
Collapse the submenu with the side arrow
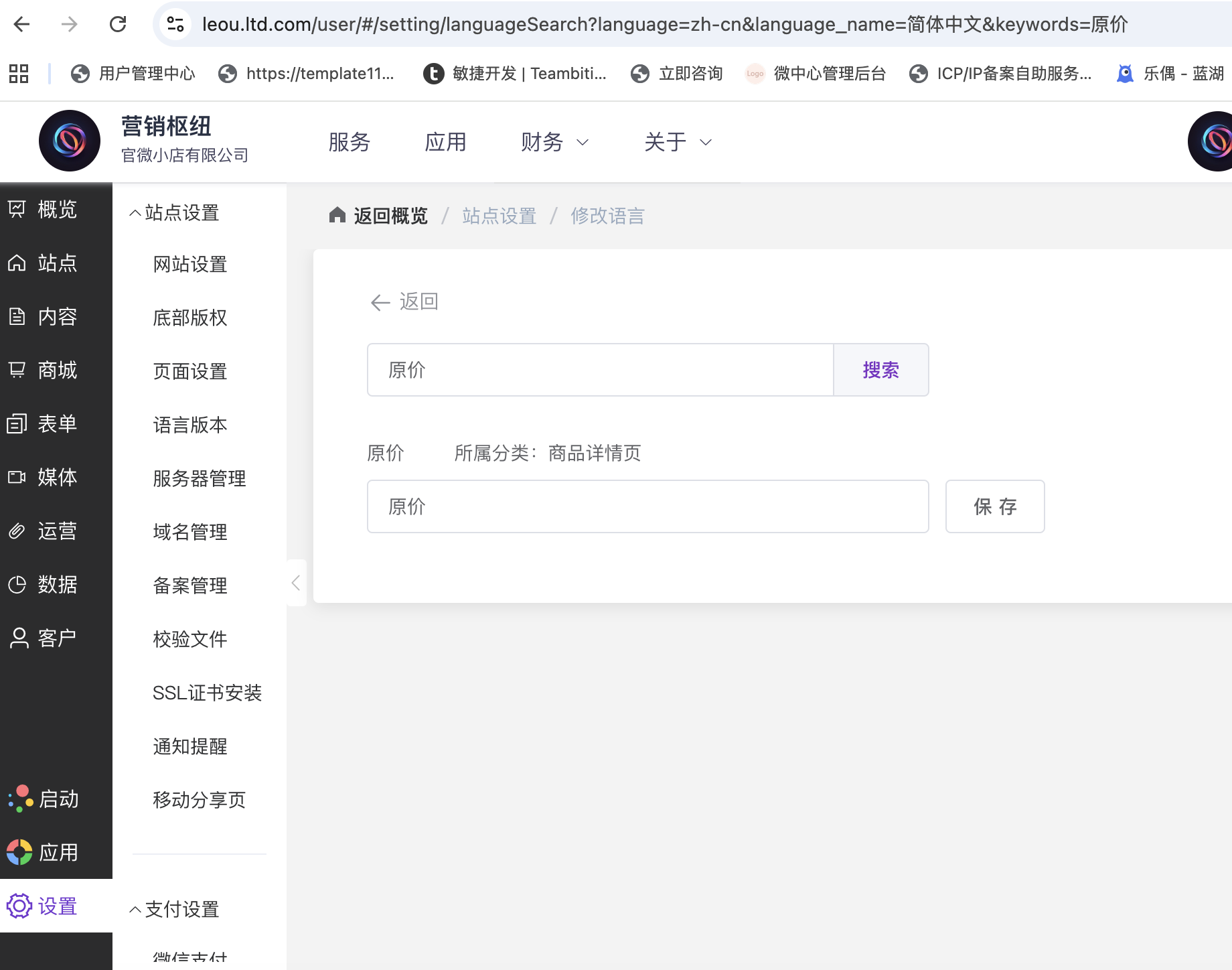coord(296,583)
